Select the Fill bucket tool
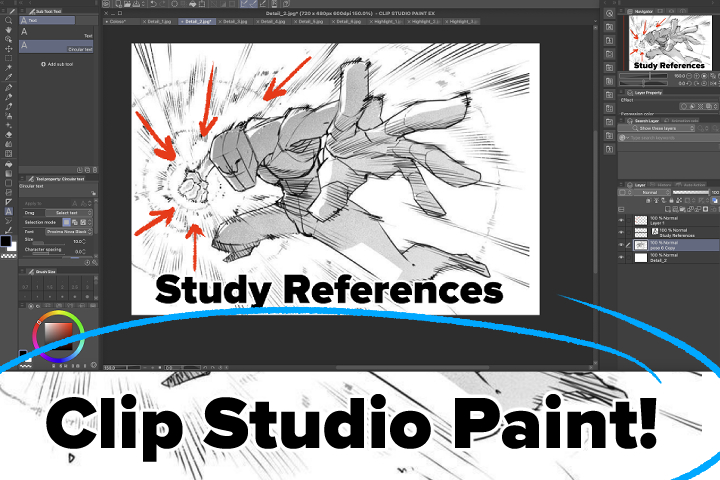The height and width of the screenshot is (480, 720). point(8,164)
